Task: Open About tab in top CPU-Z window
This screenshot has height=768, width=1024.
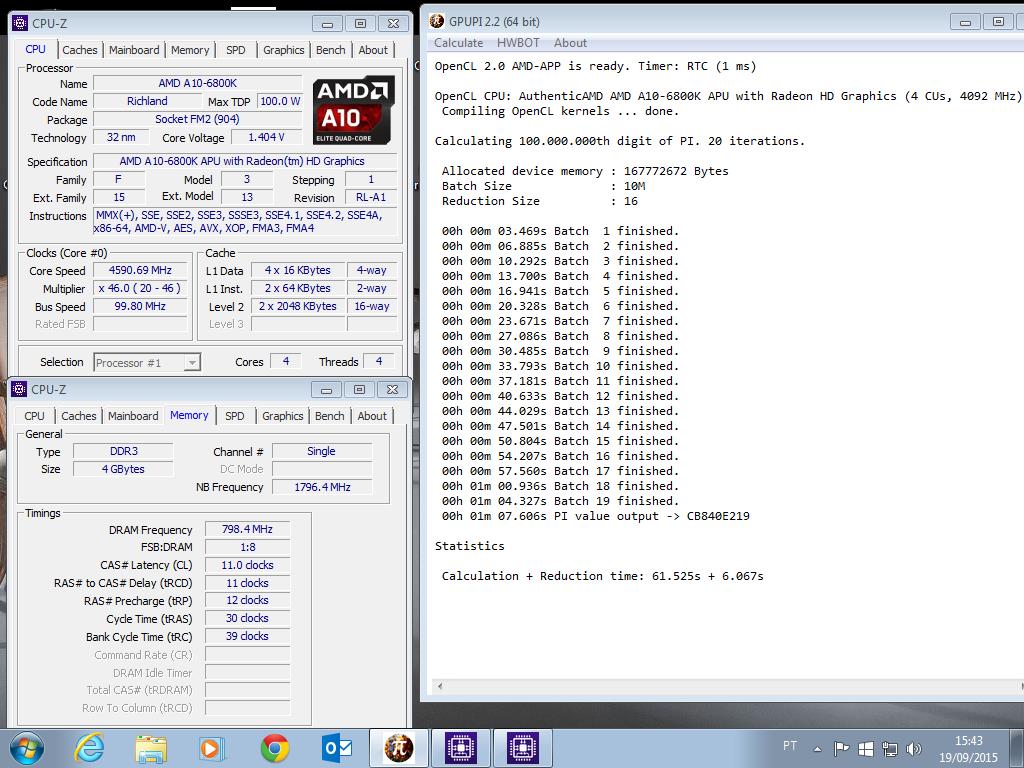Action: click(373, 50)
